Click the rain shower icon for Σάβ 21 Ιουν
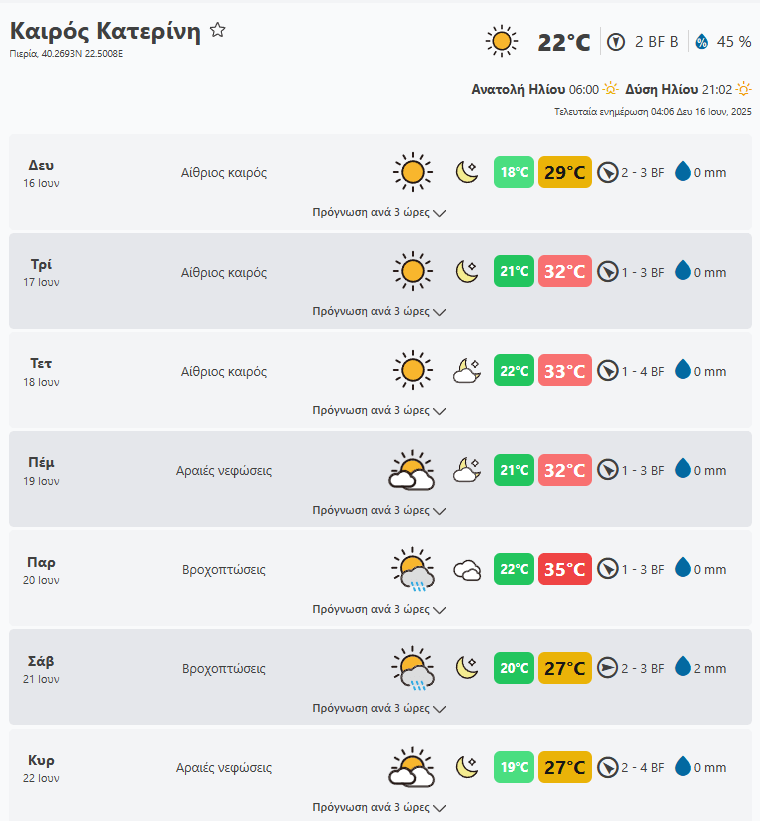The height and width of the screenshot is (821, 760). click(x=412, y=669)
